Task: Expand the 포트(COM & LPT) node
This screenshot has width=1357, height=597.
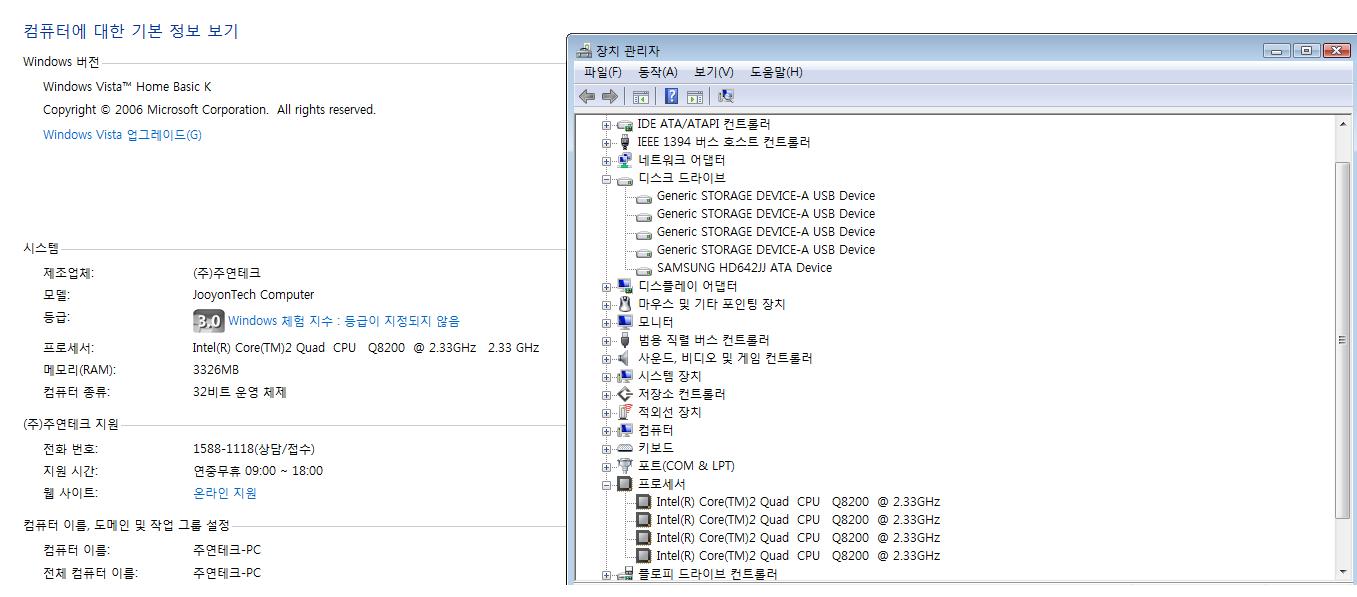Action: pos(606,467)
